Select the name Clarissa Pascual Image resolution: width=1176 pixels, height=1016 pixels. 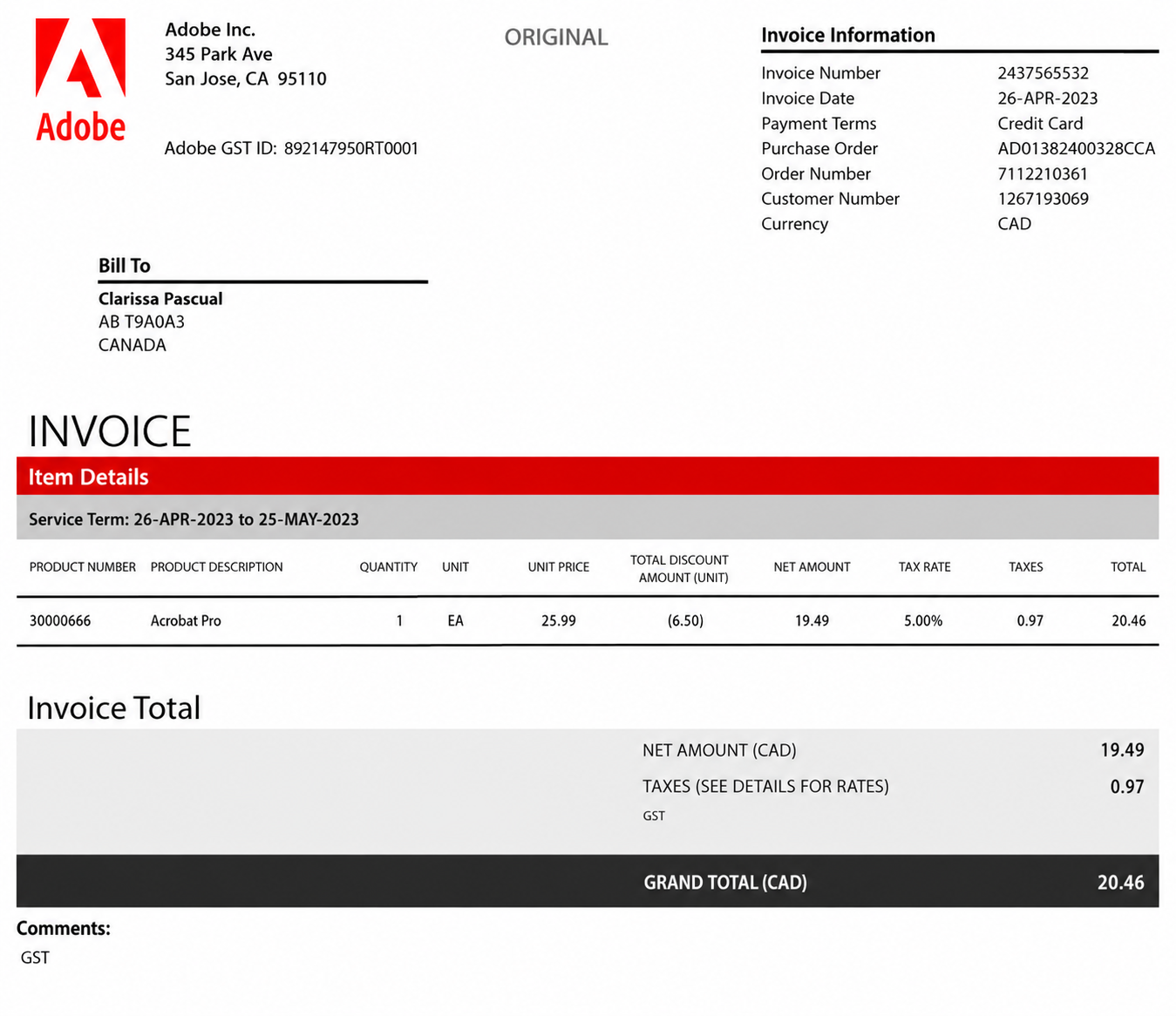(160, 299)
